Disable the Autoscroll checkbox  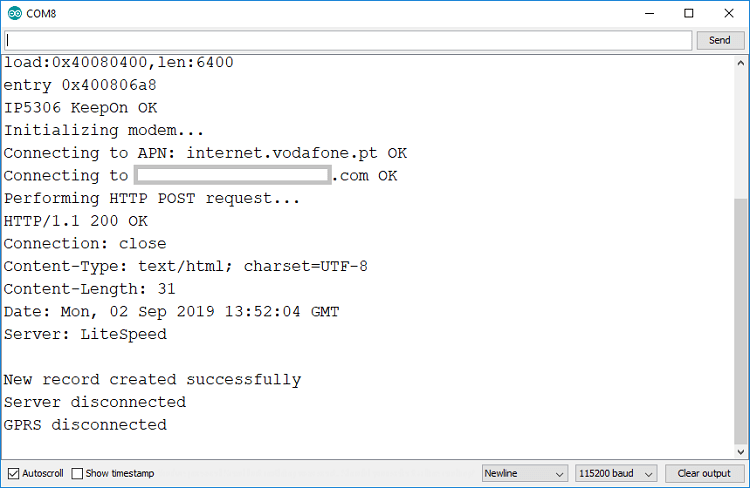click(13, 473)
